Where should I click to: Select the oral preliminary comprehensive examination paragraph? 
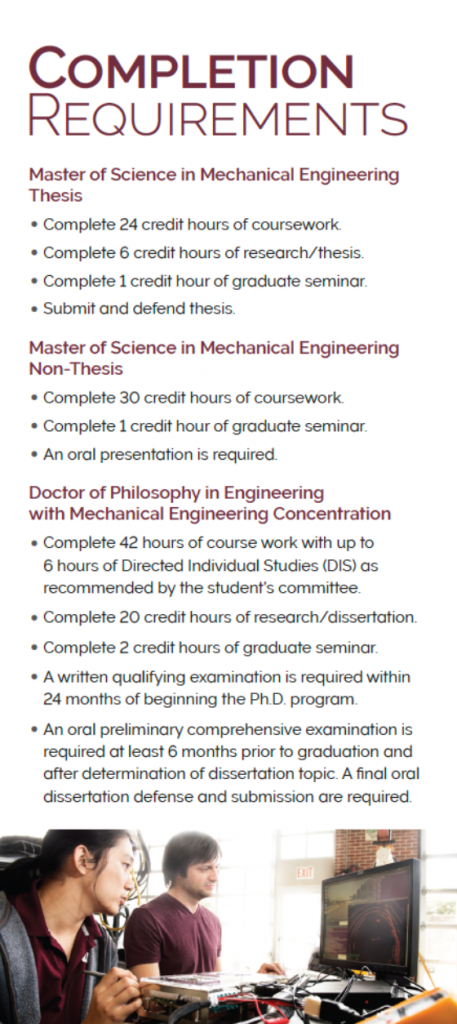(225, 762)
